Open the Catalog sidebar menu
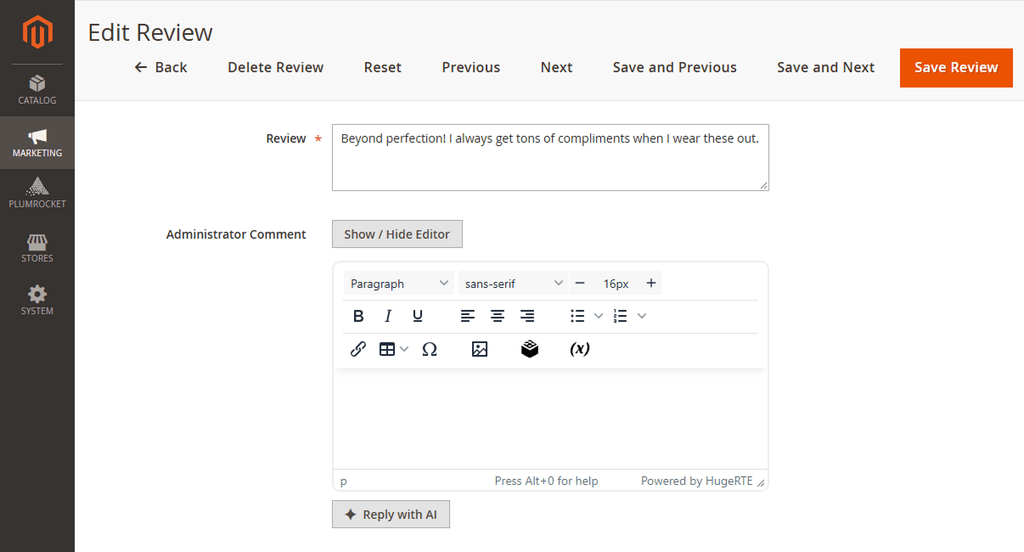The image size is (1024, 552). tap(37, 90)
